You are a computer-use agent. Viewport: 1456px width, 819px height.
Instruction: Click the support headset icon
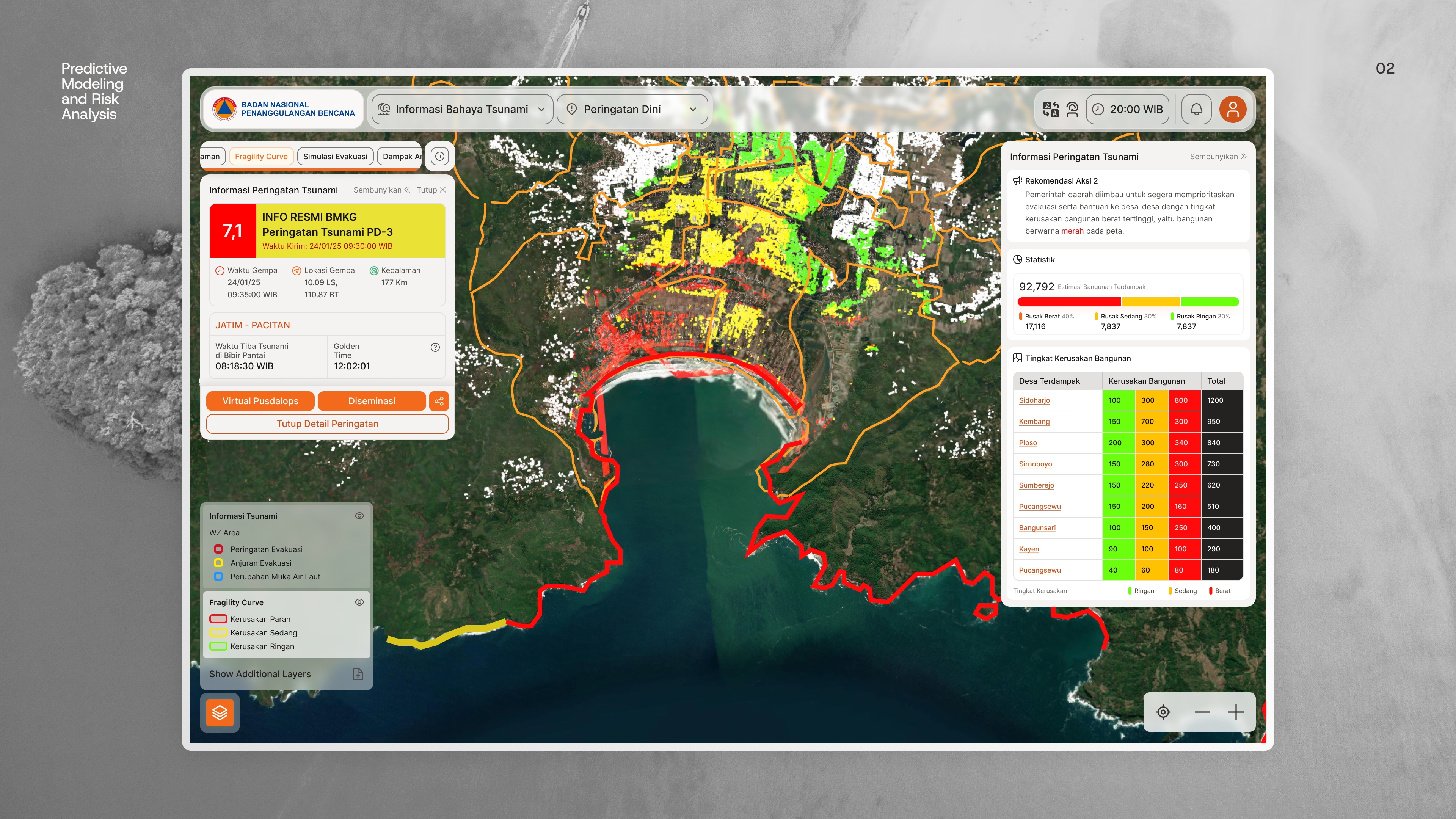pos(1072,109)
